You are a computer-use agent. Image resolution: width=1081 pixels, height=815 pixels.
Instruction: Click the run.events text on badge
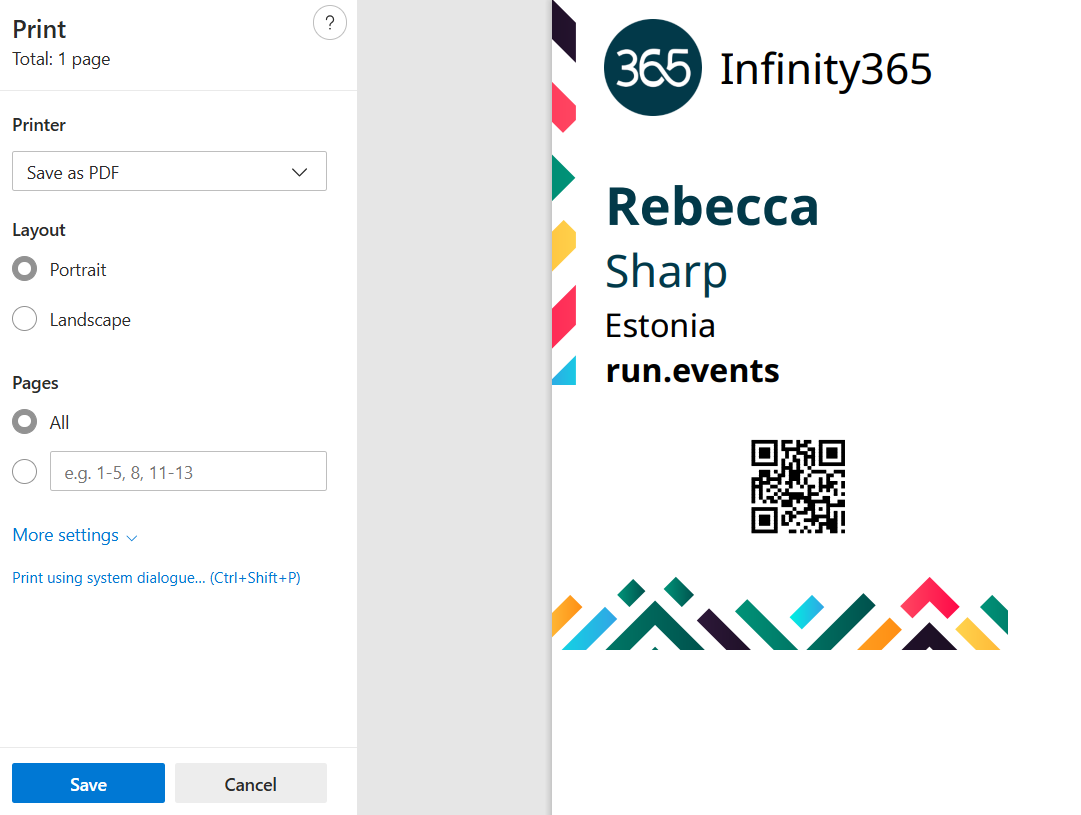pyautogui.click(x=692, y=371)
